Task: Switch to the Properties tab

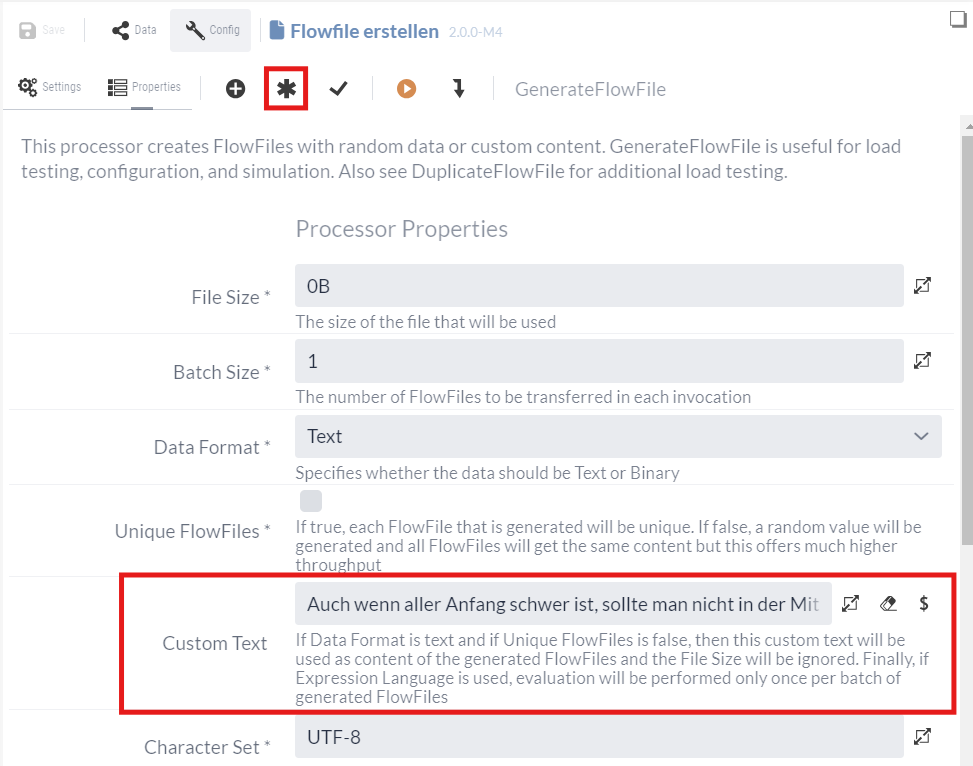Action: [x=145, y=87]
